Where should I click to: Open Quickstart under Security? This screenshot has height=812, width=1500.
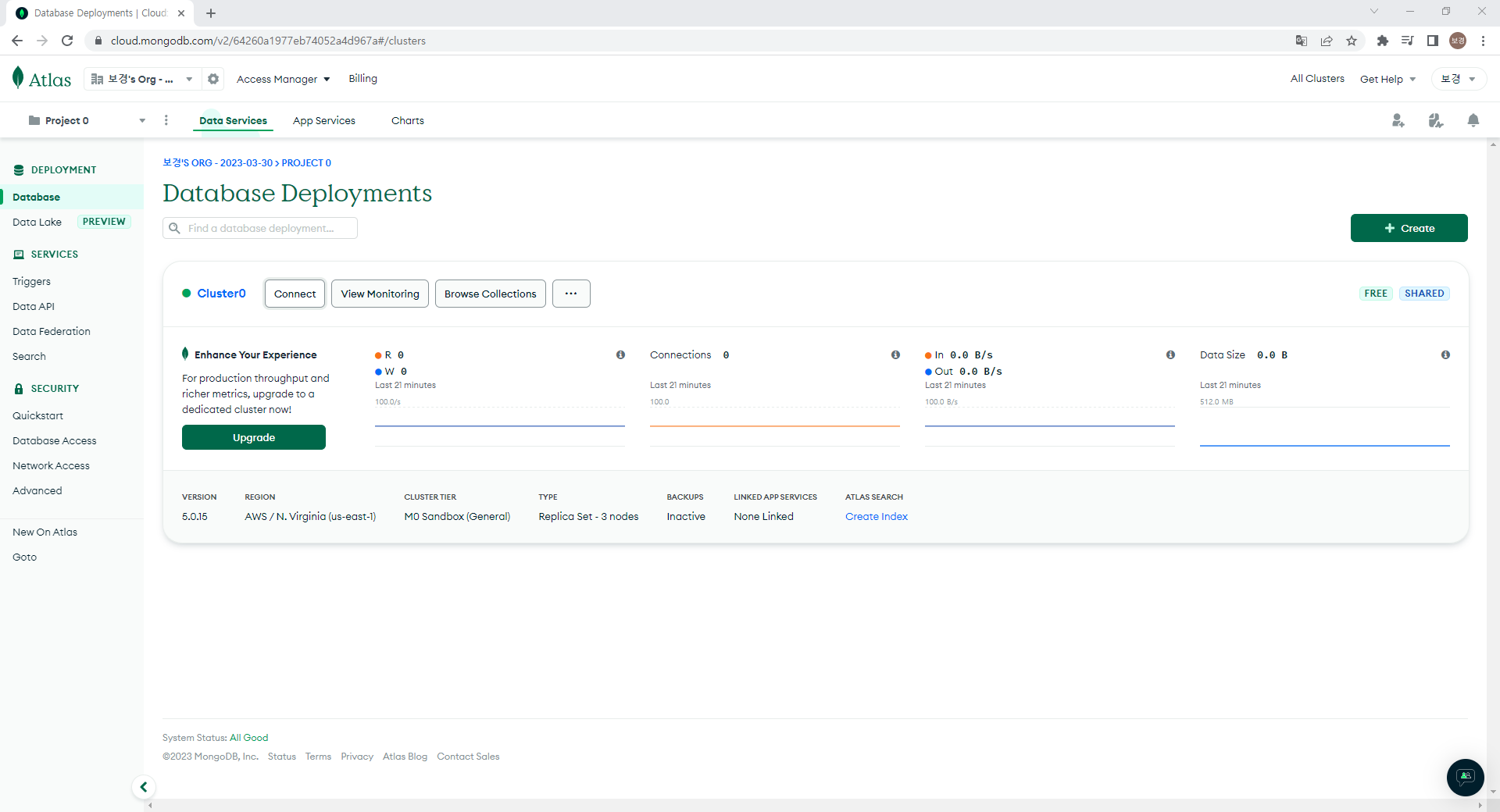pos(37,415)
